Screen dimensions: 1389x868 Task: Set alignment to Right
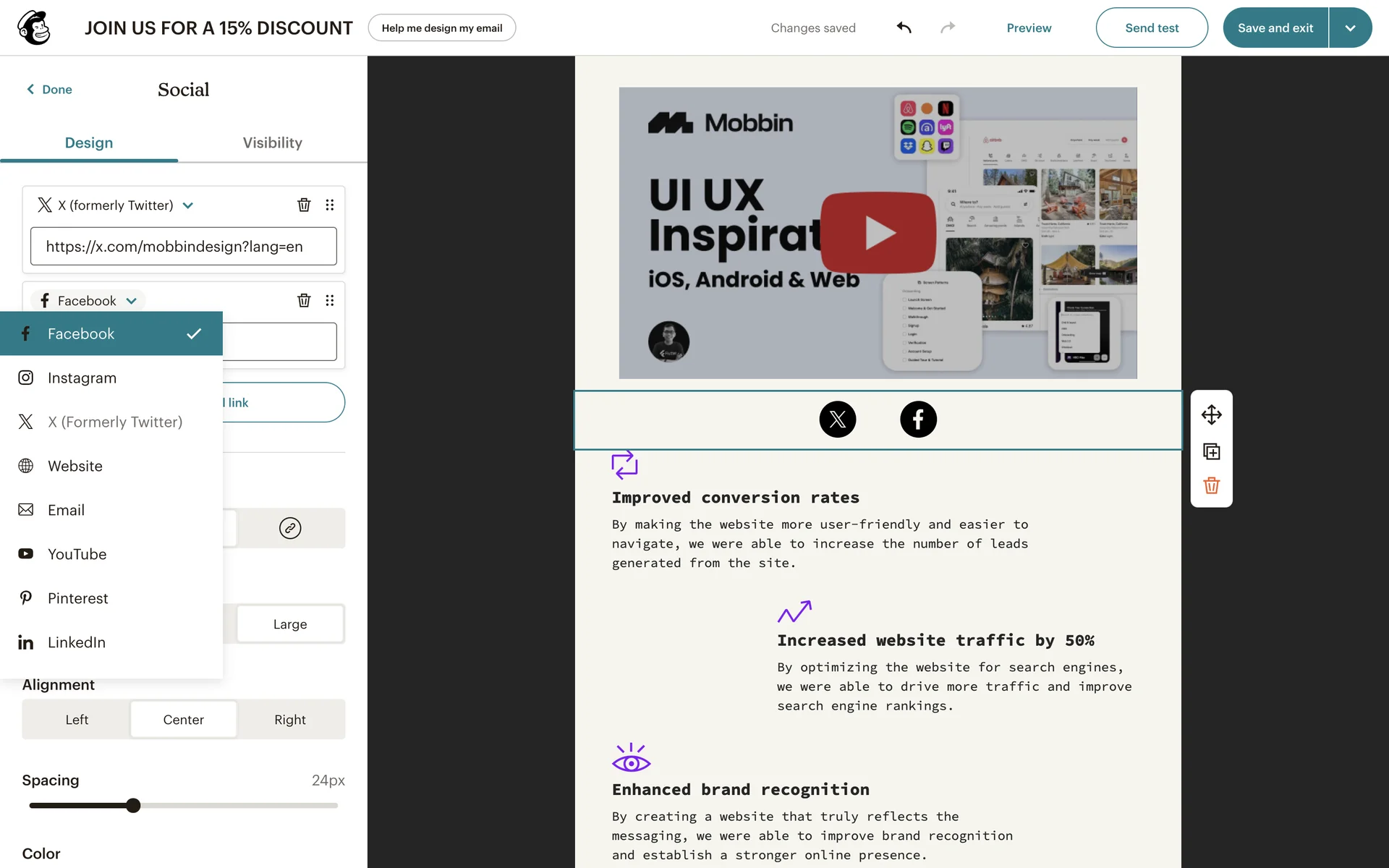[289, 719]
